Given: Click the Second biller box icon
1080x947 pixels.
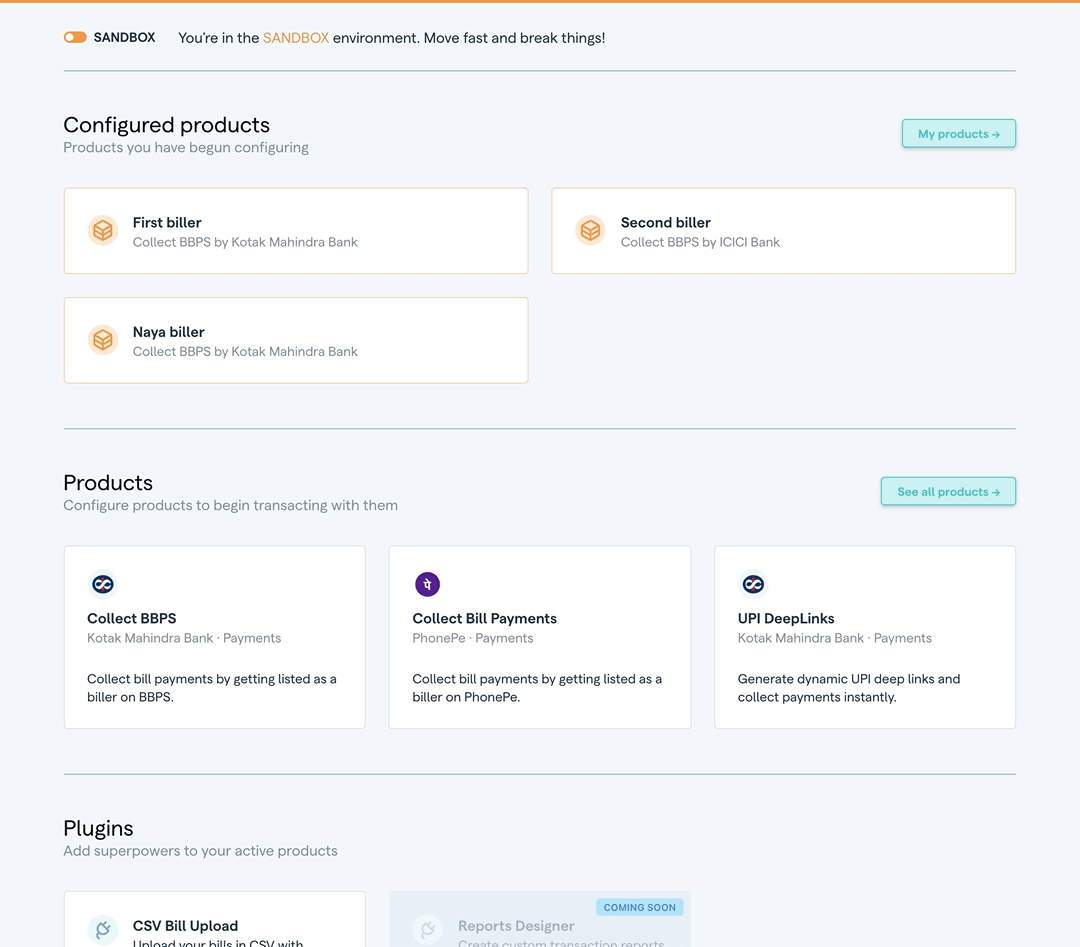Looking at the screenshot, I should point(591,231).
